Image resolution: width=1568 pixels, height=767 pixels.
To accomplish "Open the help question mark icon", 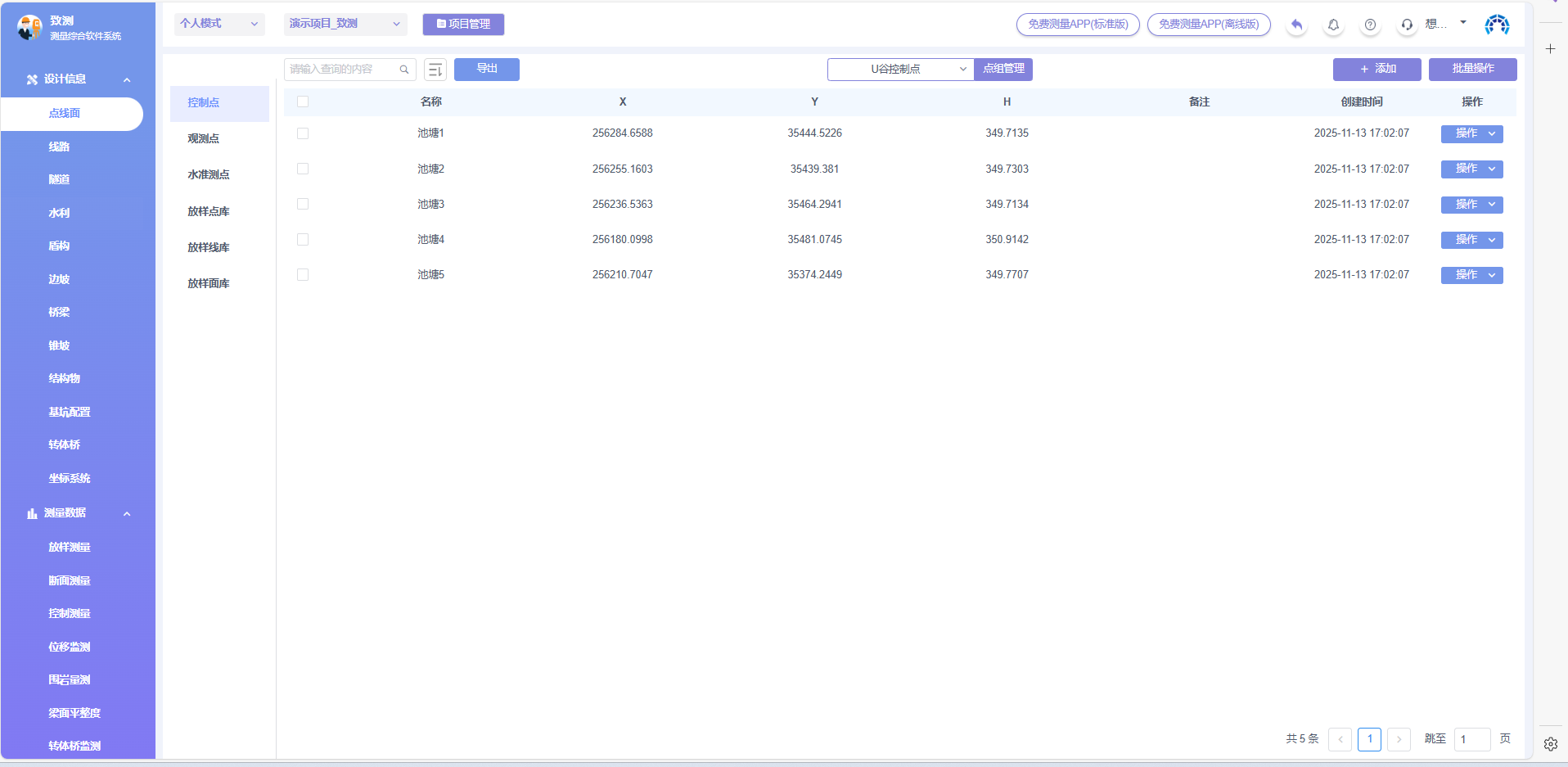I will point(1370,25).
